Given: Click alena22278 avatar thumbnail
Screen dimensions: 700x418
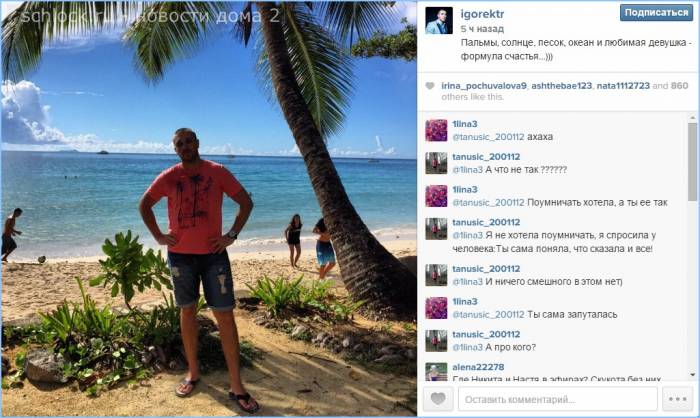Looking at the screenshot, I should click(x=436, y=372).
